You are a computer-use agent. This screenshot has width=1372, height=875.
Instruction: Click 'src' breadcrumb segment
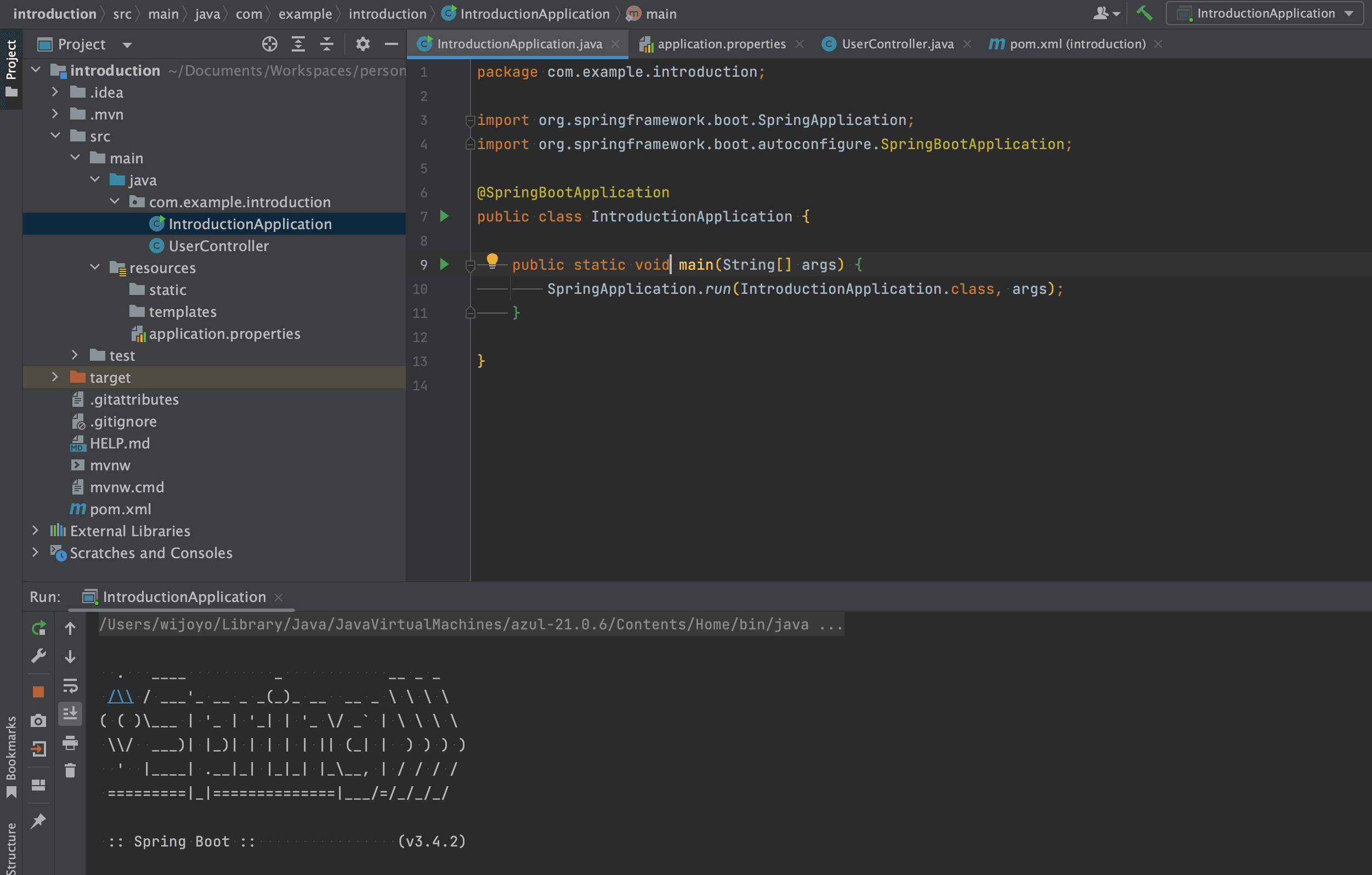tap(122, 14)
